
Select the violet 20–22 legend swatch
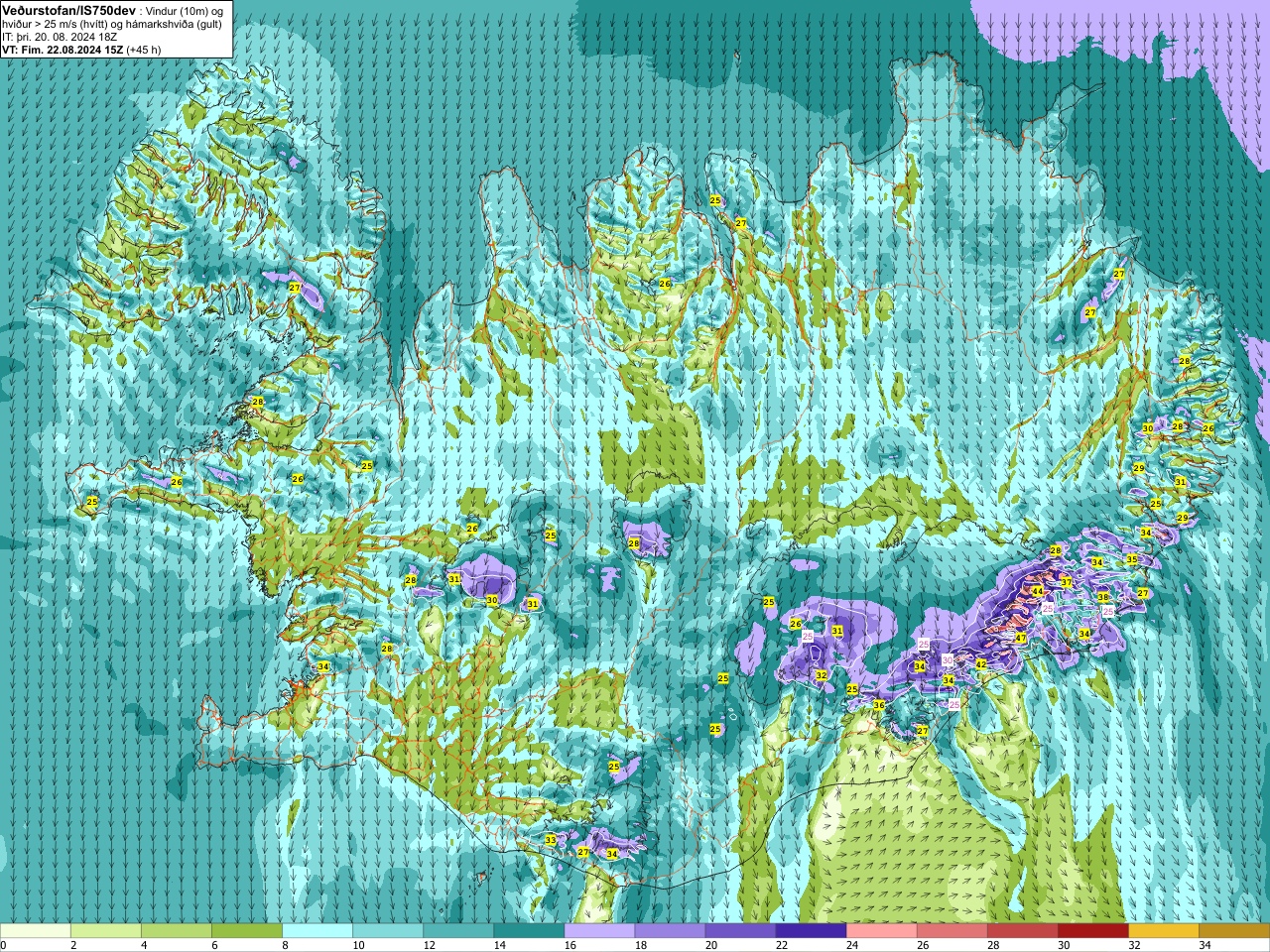coord(740,931)
